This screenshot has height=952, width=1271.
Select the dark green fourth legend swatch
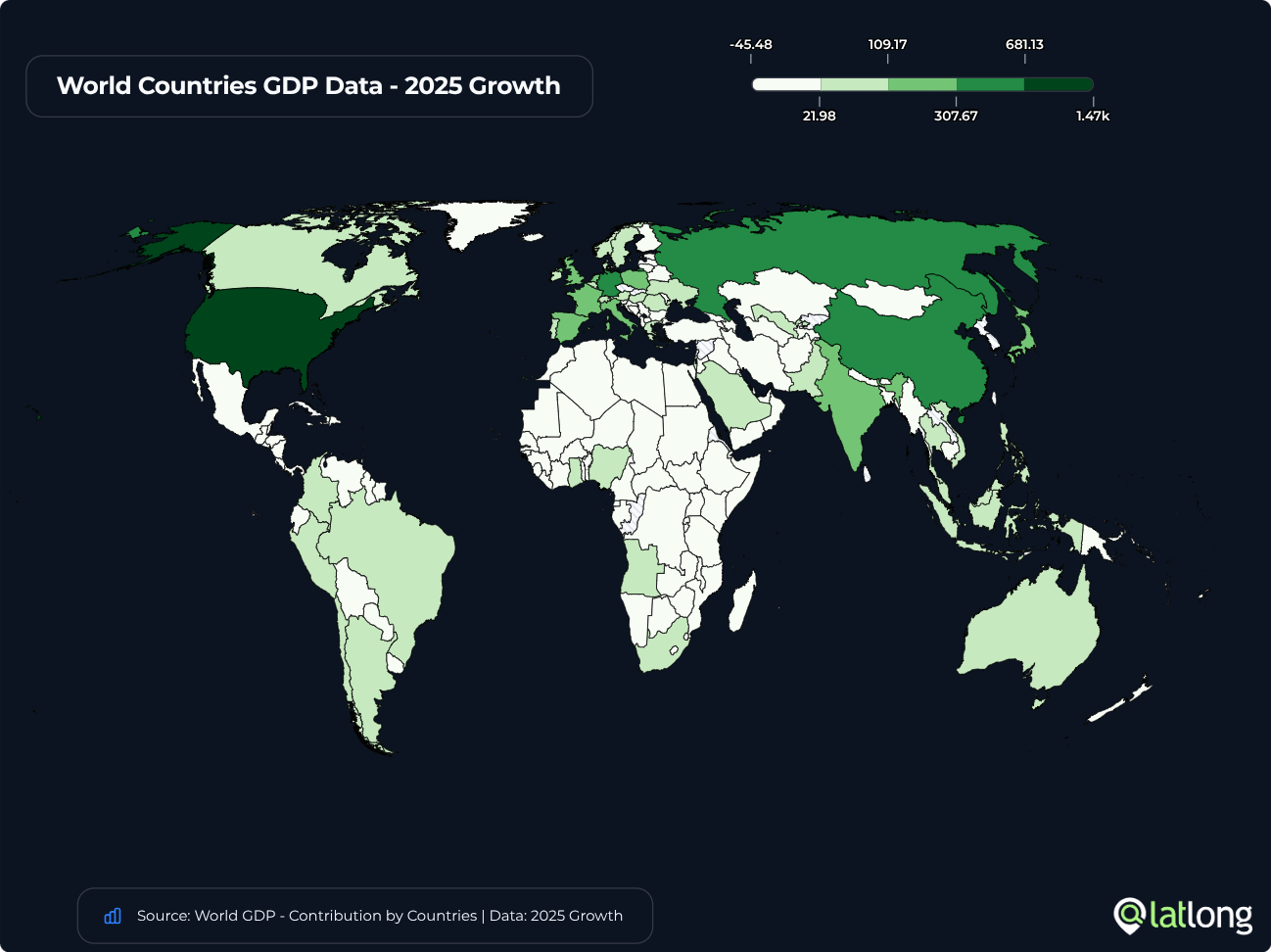[x=990, y=84]
